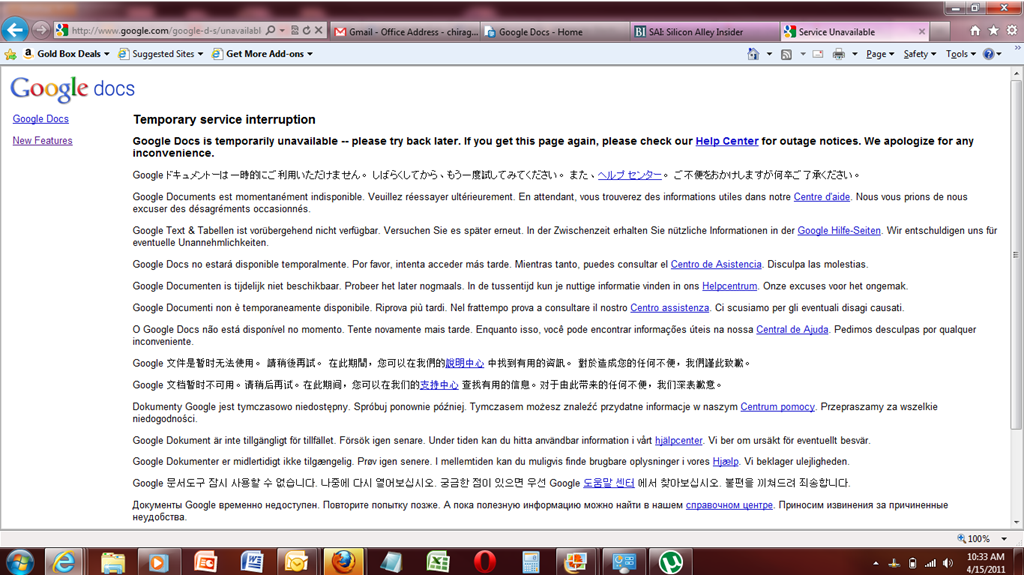Open the Google Hilfe-Seiten link
This screenshot has width=1024, height=575.
[x=839, y=231]
